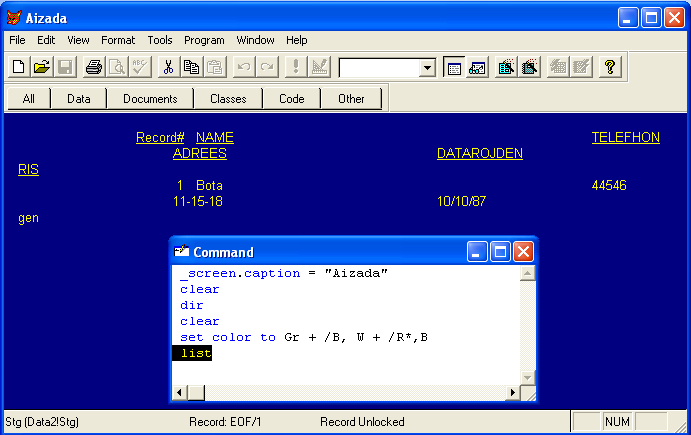The image size is (691, 435).
Task: Print with the printer icon
Action: [x=93, y=67]
